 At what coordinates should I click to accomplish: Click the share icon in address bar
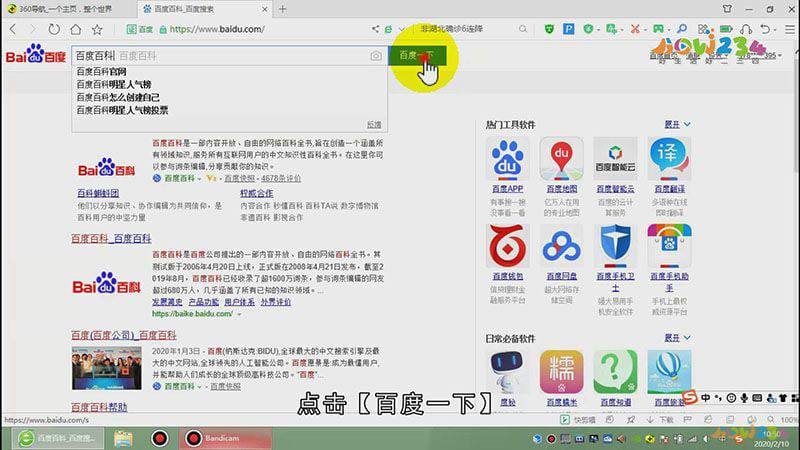[x=375, y=29]
